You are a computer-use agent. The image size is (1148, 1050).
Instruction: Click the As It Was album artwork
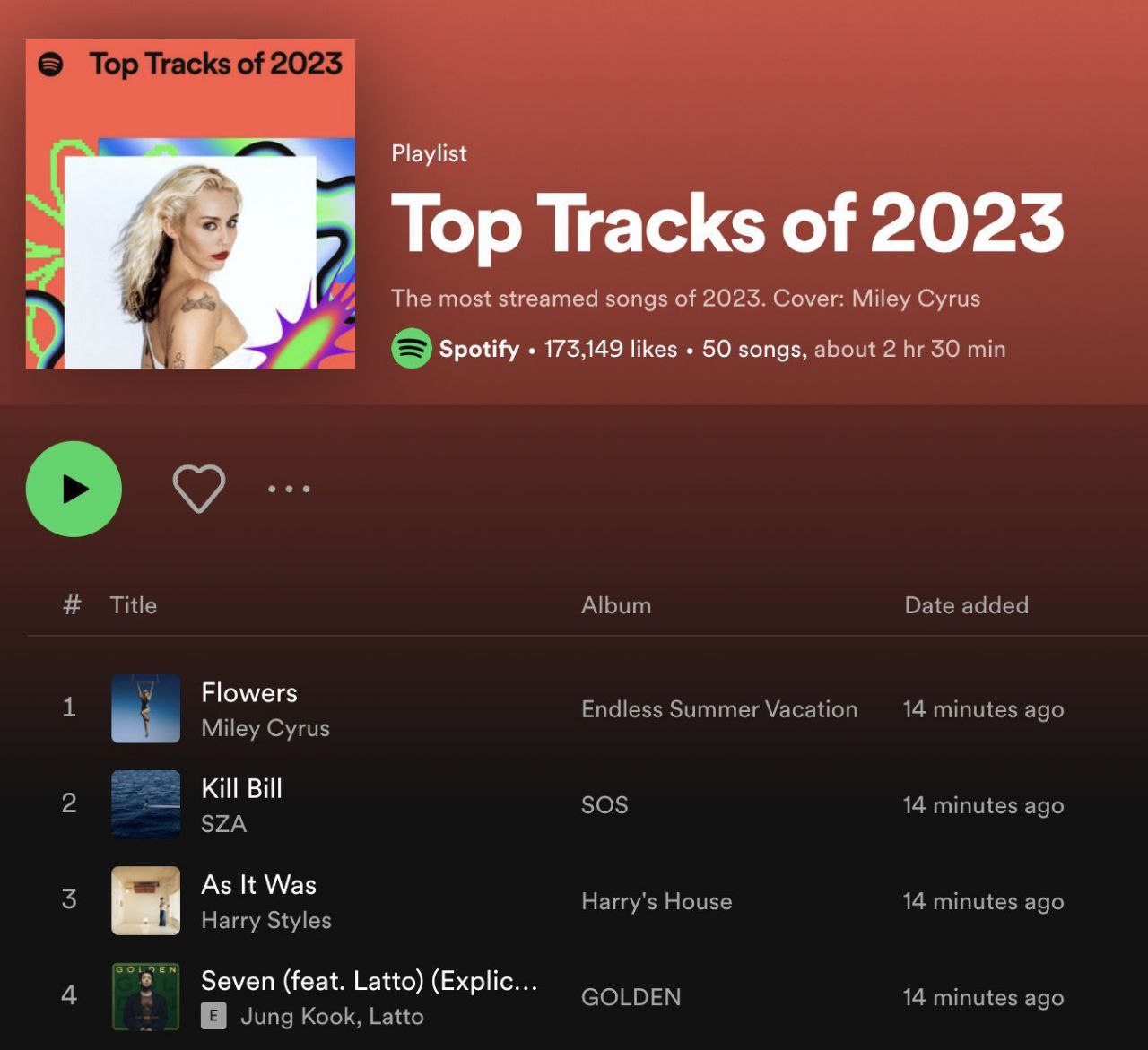point(145,900)
